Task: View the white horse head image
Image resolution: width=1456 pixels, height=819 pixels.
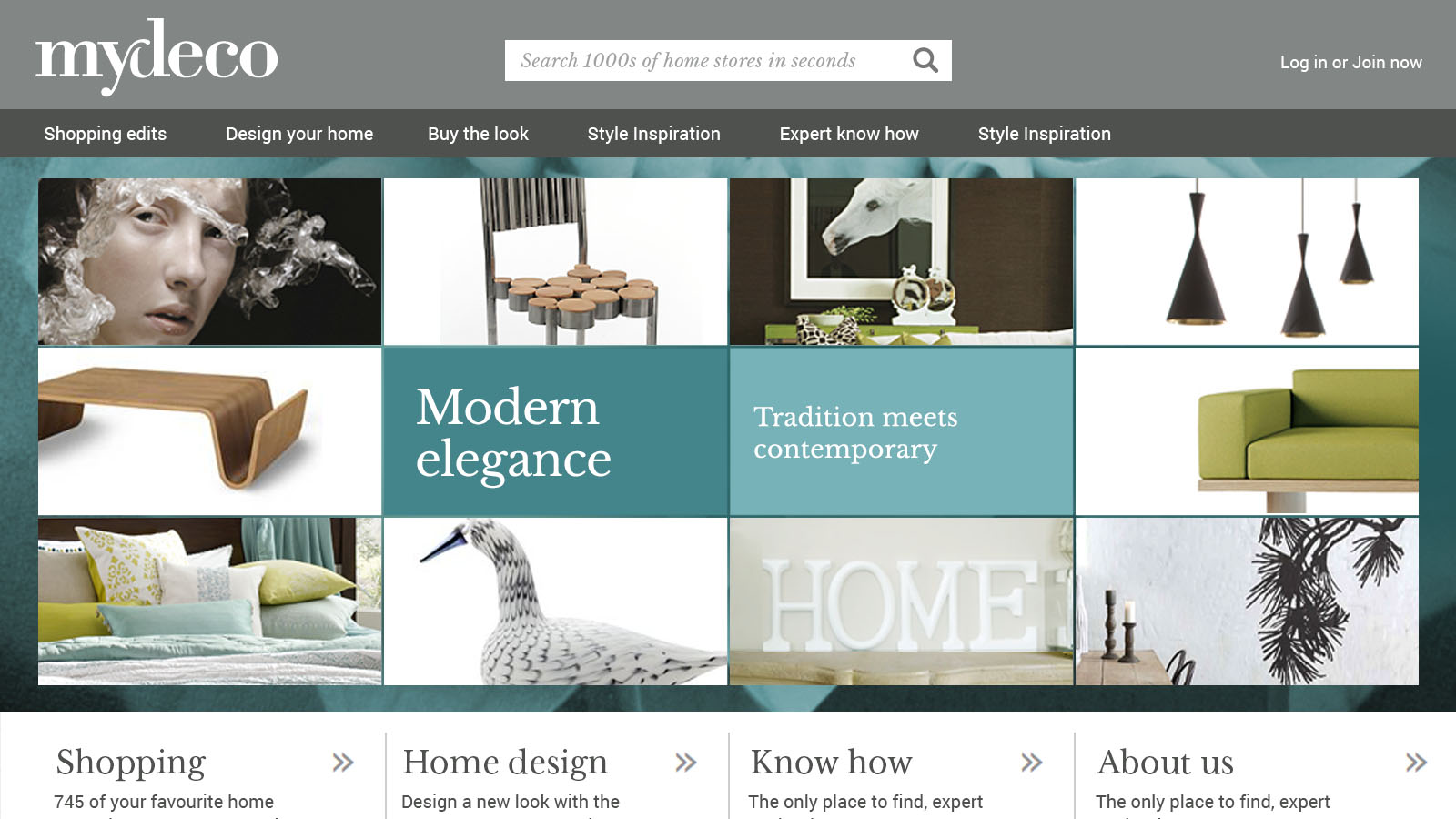Action: point(902,261)
